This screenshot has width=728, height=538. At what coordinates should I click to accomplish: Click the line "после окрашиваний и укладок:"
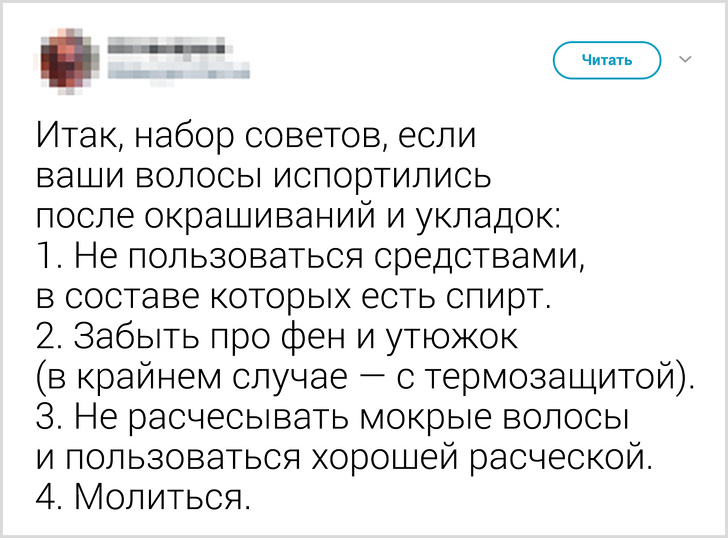click(298, 219)
